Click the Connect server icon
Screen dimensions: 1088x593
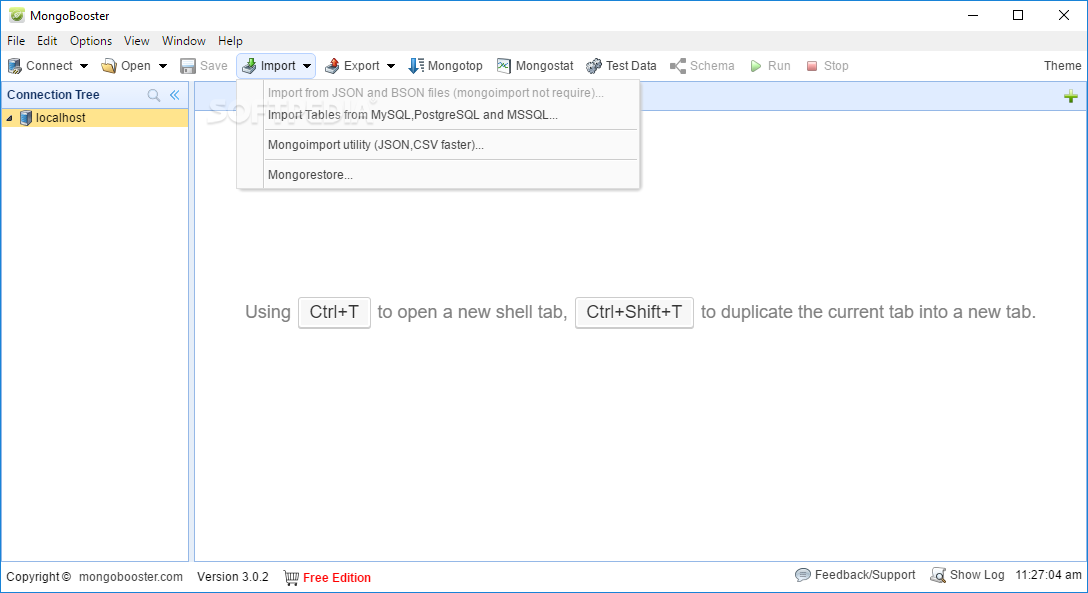tap(15, 66)
